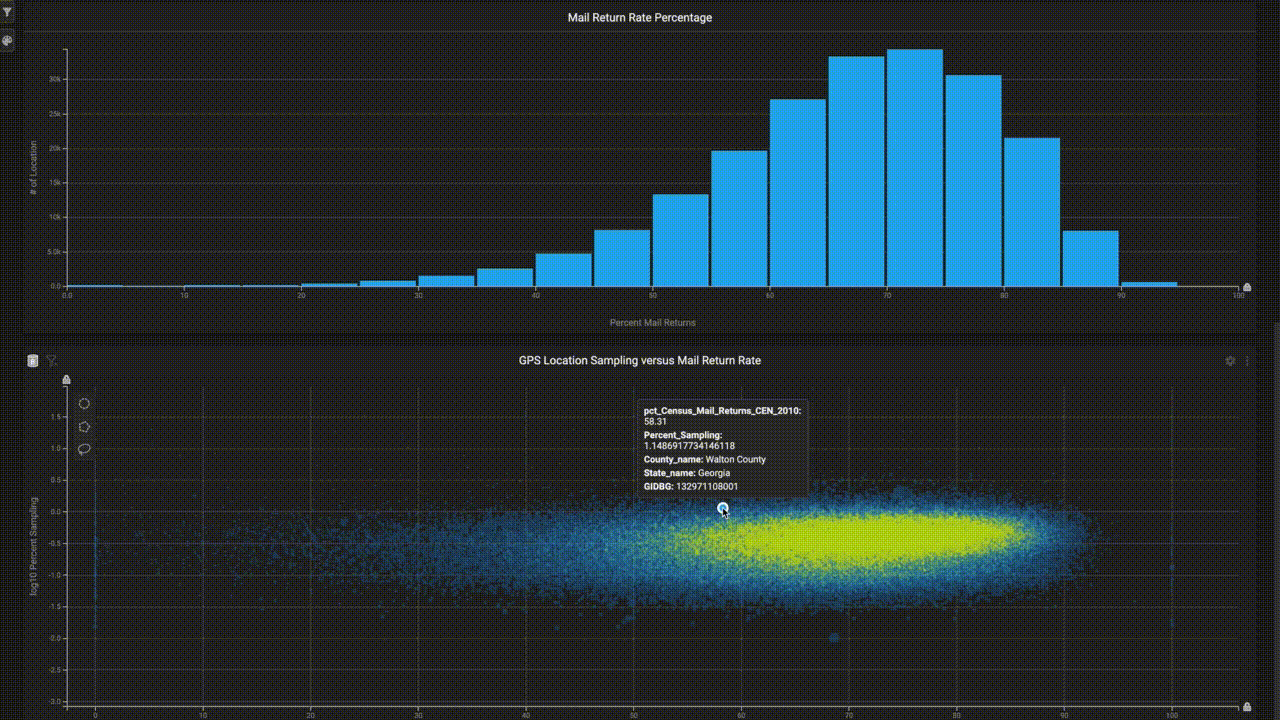The image size is (1280, 720).
Task: Click the histogram bar for 45 to 50 percent
Action: tap(622, 258)
